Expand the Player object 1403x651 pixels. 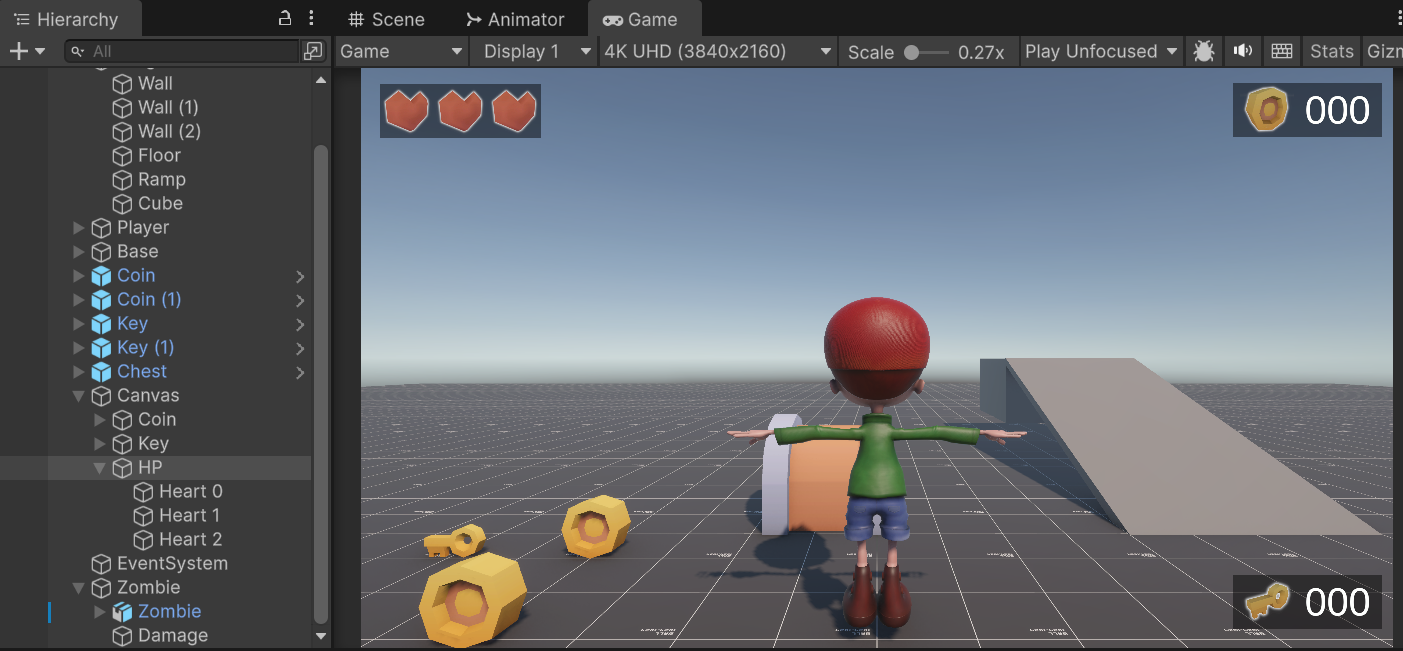pos(79,227)
